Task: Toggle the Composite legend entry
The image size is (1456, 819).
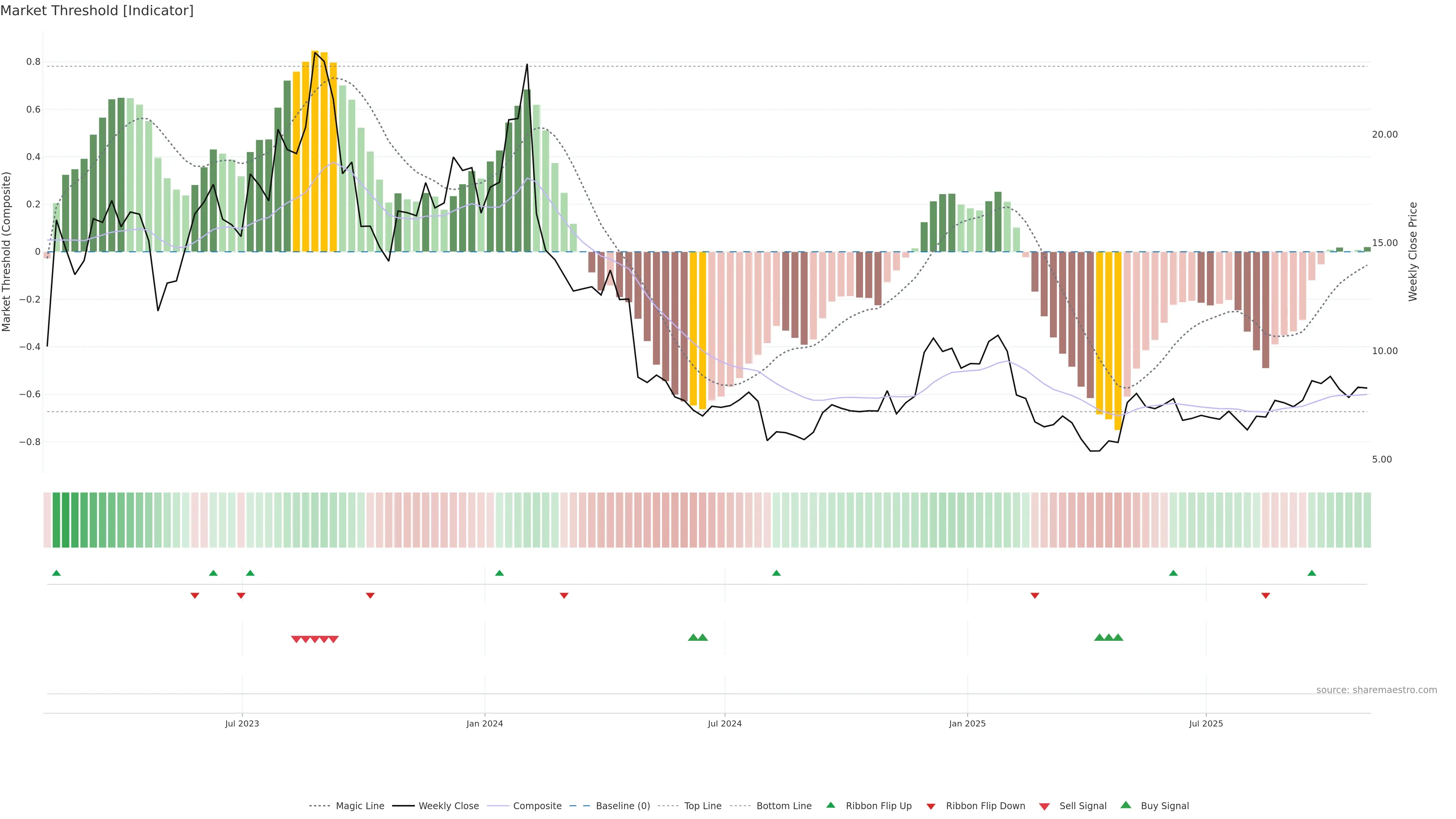Action: pos(537,806)
